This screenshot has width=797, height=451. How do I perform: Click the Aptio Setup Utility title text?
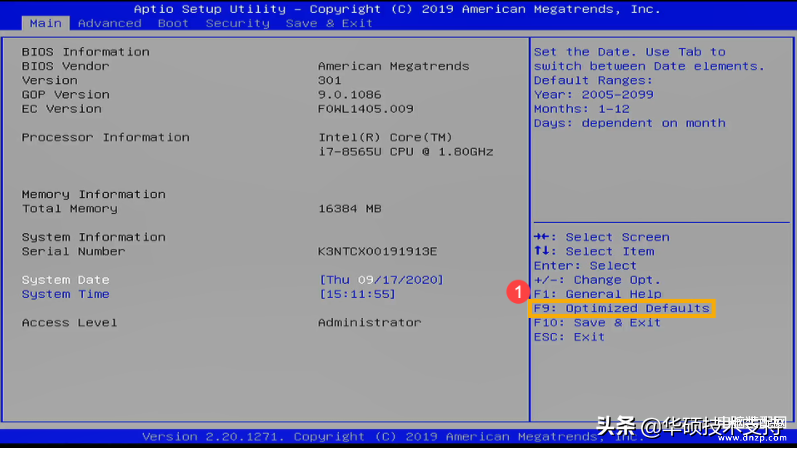pyautogui.click(x=210, y=9)
